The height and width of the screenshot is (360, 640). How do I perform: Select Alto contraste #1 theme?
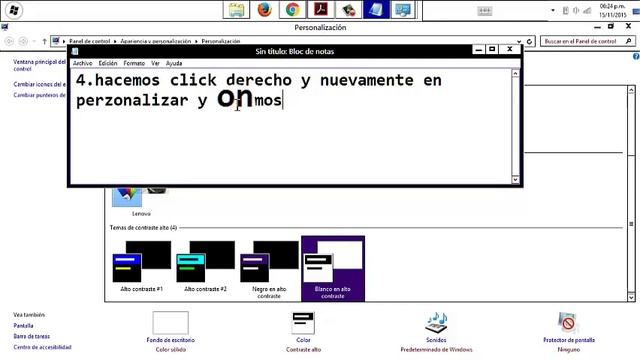tap(142, 267)
